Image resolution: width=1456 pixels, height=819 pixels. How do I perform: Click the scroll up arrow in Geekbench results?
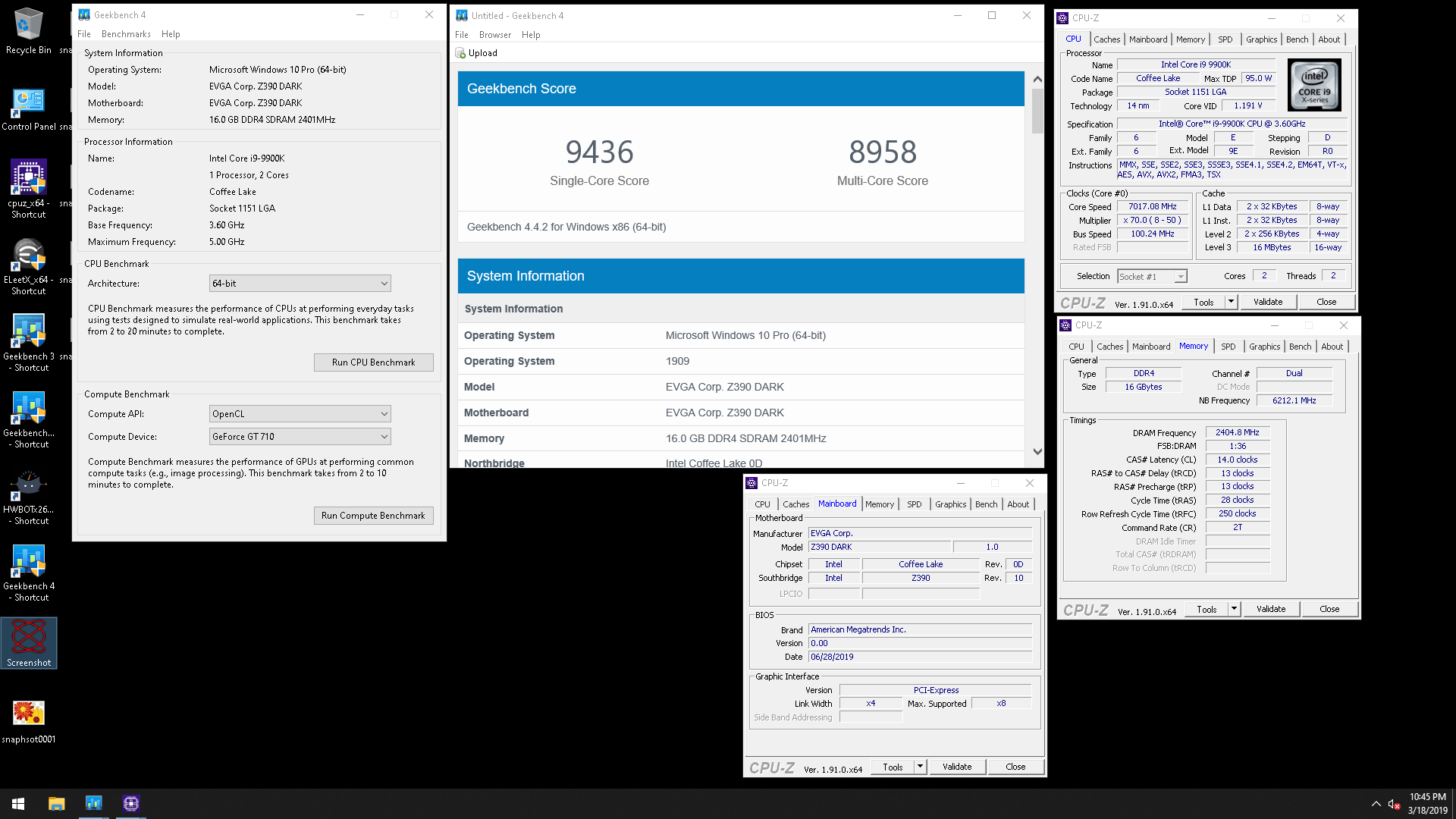click(x=1037, y=79)
